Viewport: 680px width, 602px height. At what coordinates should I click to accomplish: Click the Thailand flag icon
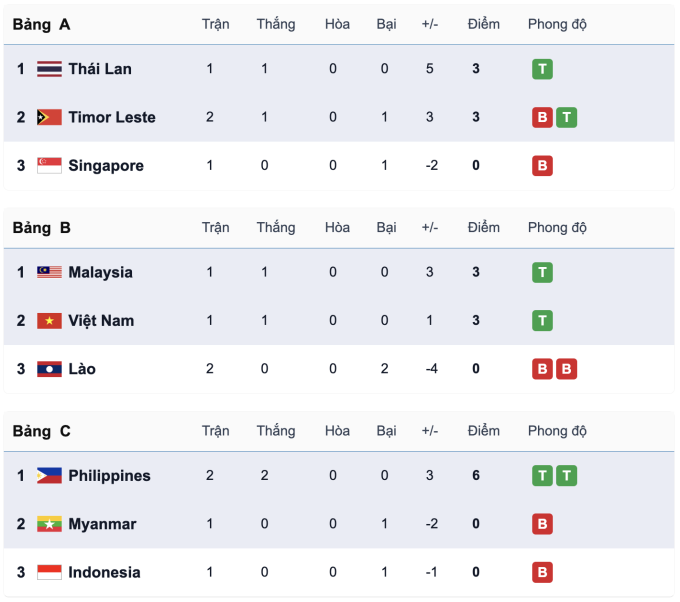(49, 69)
